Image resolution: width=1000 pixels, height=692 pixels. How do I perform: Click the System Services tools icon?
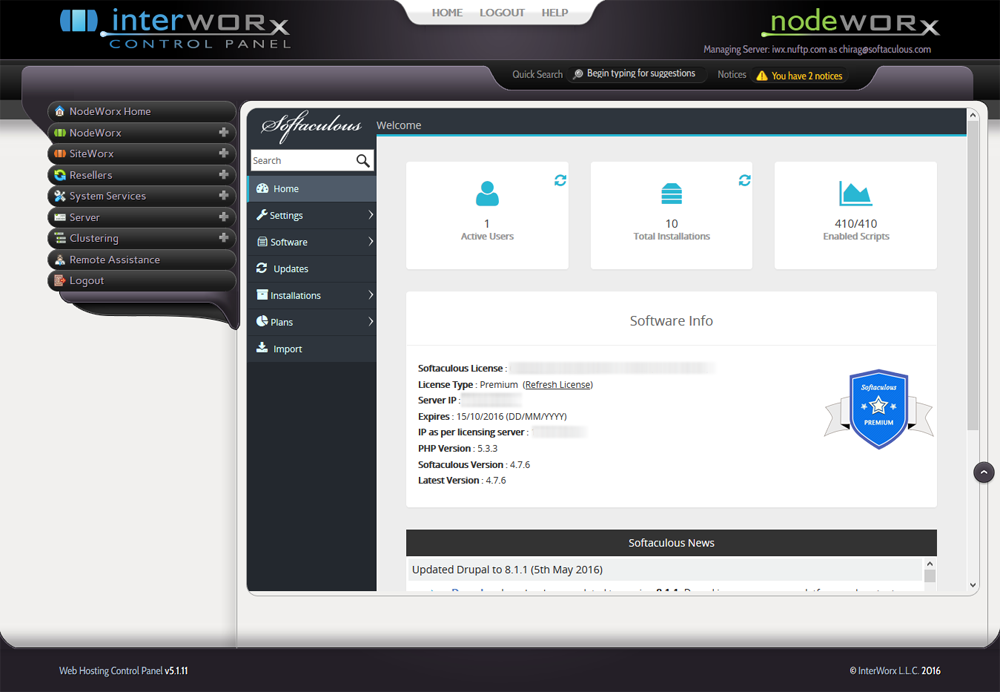[60, 196]
